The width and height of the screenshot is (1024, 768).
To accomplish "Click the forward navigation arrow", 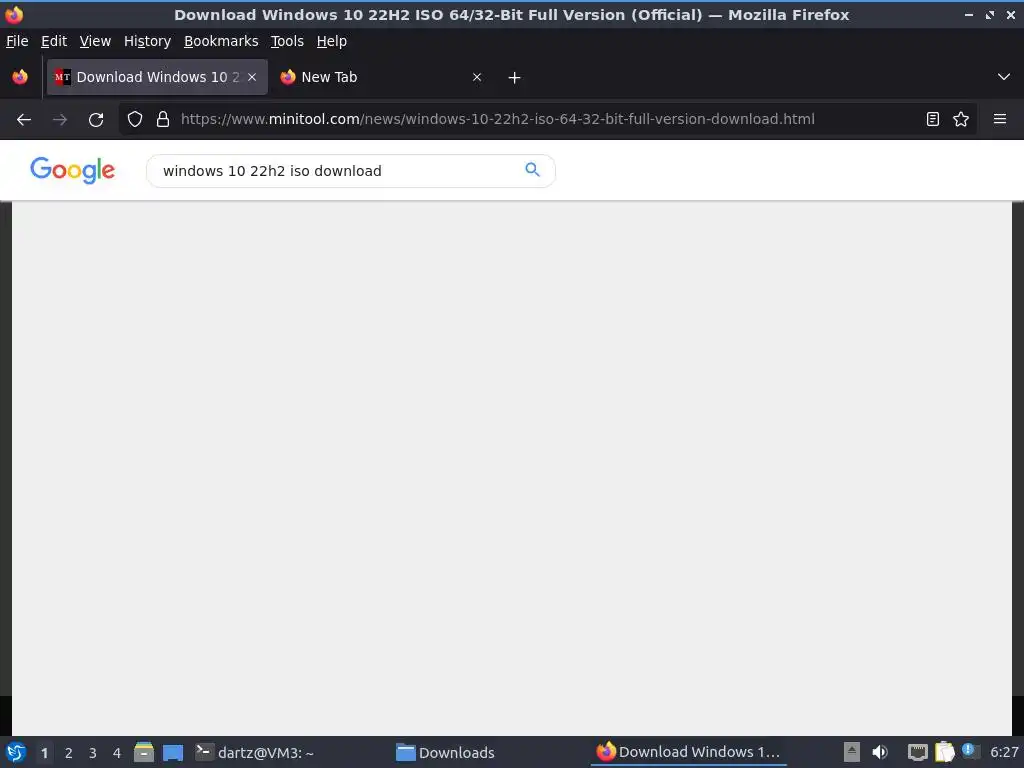I will (x=60, y=120).
